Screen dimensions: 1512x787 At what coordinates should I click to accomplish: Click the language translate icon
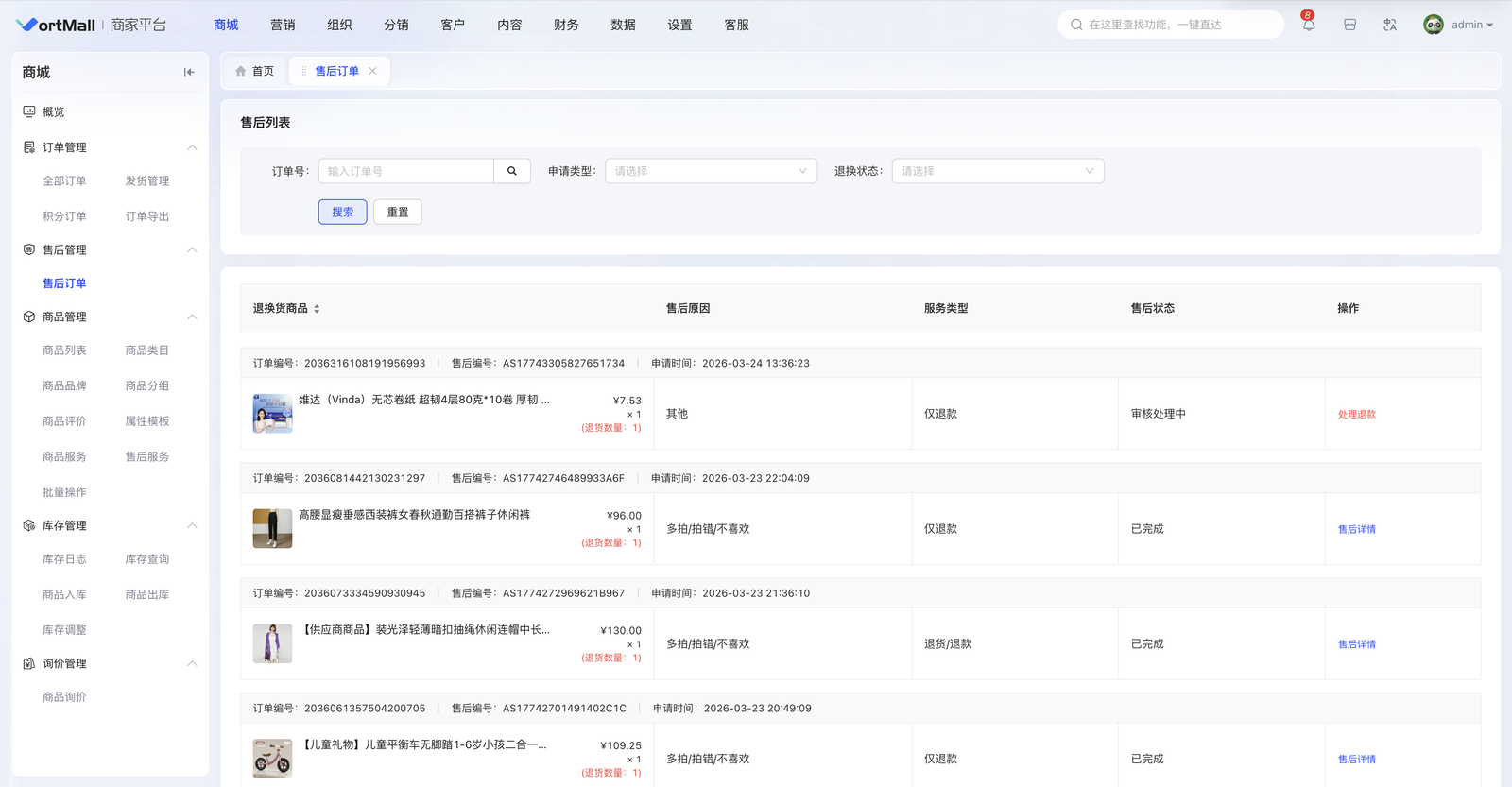pos(1389,26)
